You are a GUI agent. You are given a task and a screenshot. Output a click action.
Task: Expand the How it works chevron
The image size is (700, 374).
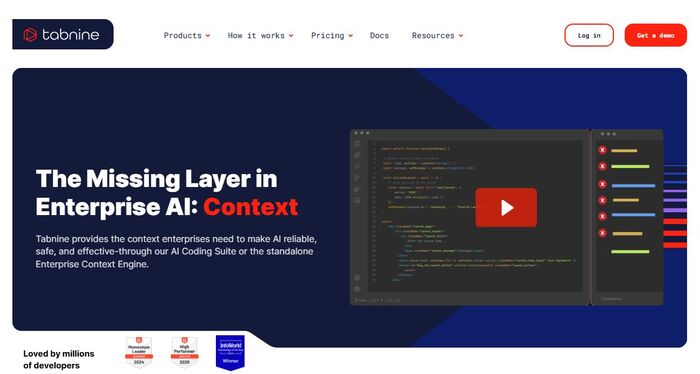[x=291, y=36]
